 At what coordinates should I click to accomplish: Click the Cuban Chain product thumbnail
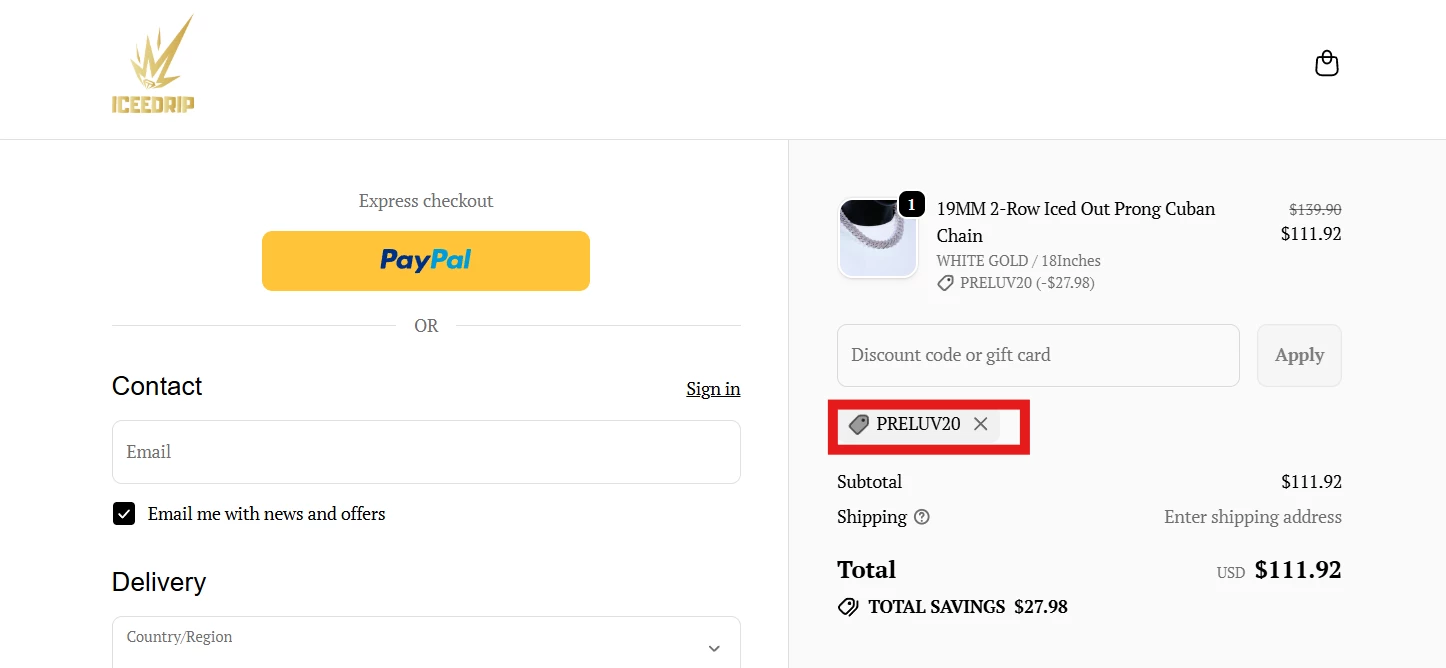[878, 238]
